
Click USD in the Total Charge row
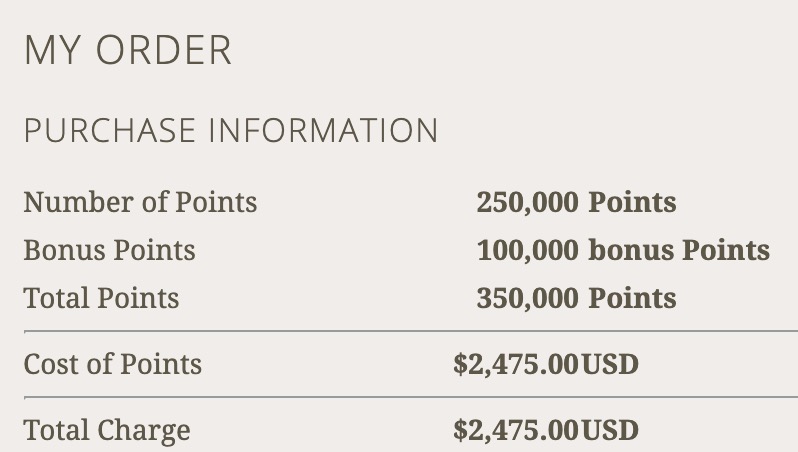click(x=609, y=431)
